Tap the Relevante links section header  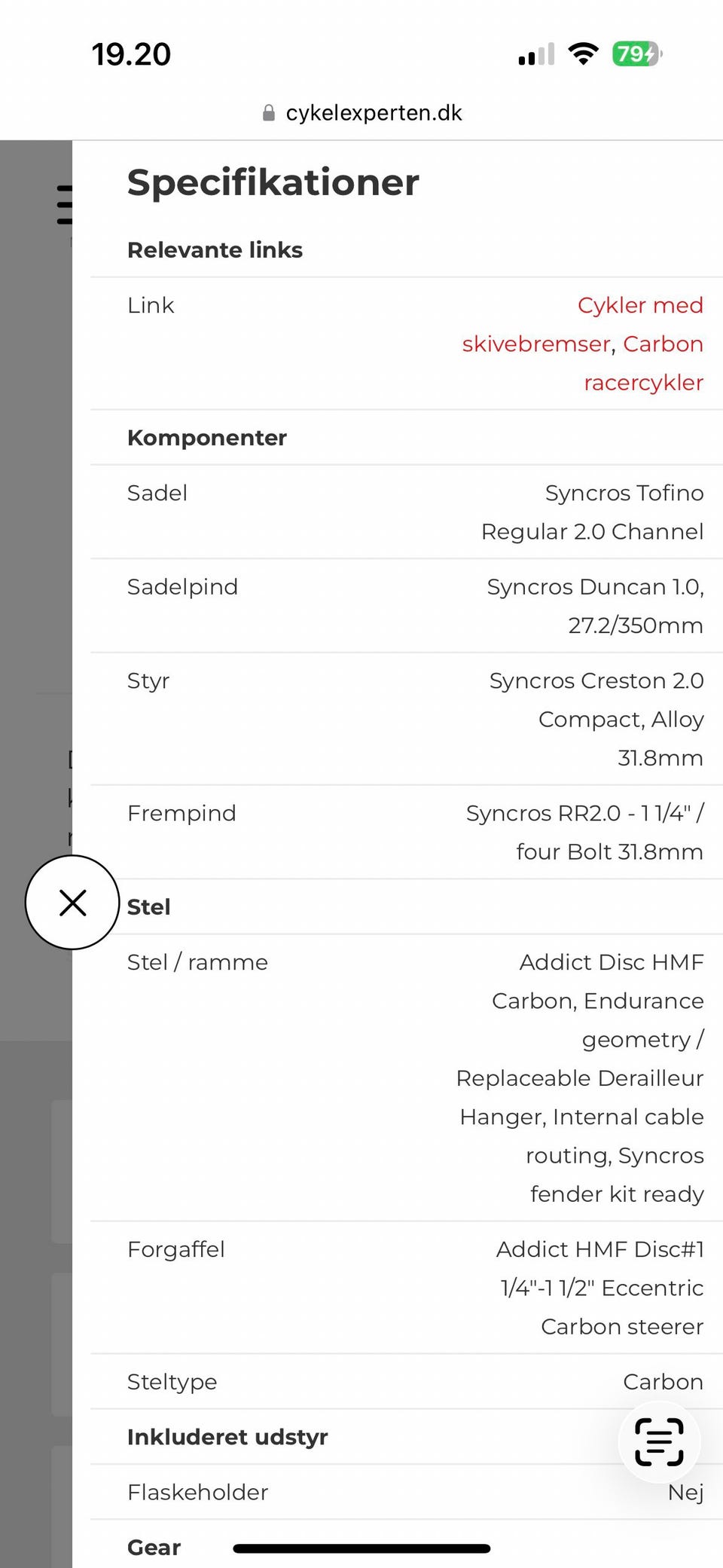[215, 250]
